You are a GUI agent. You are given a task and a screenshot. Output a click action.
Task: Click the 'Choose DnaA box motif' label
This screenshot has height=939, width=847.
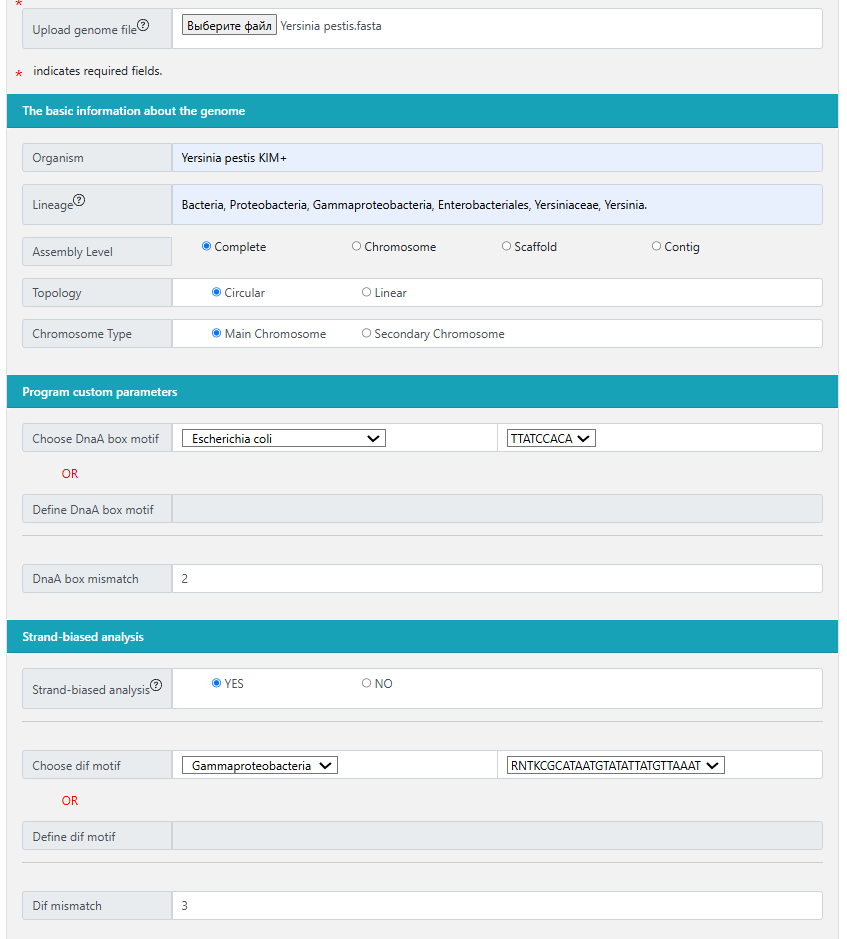(x=95, y=438)
